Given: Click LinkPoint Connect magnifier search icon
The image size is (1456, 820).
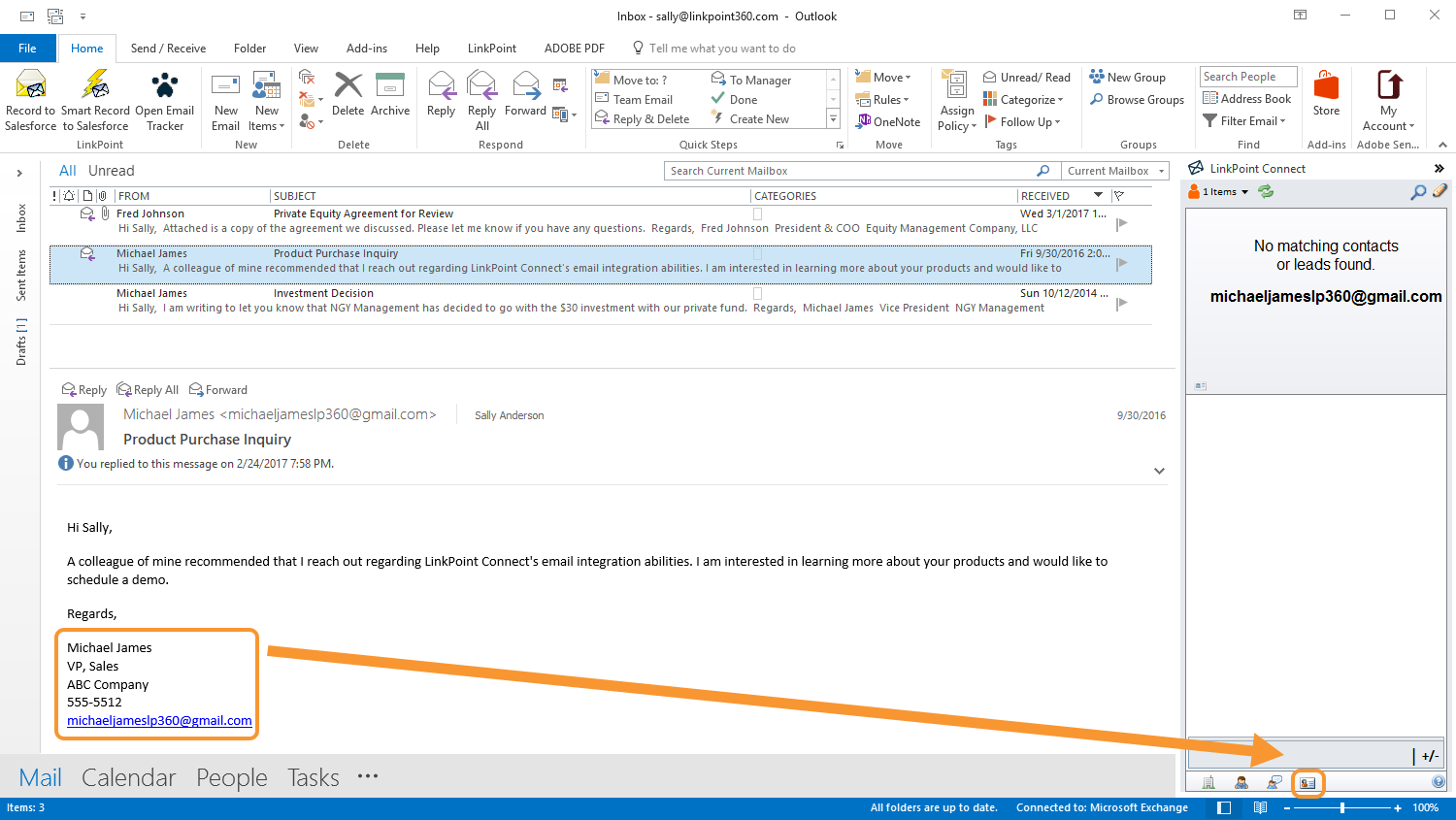Looking at the screenshot, I should pos(1418,192).
